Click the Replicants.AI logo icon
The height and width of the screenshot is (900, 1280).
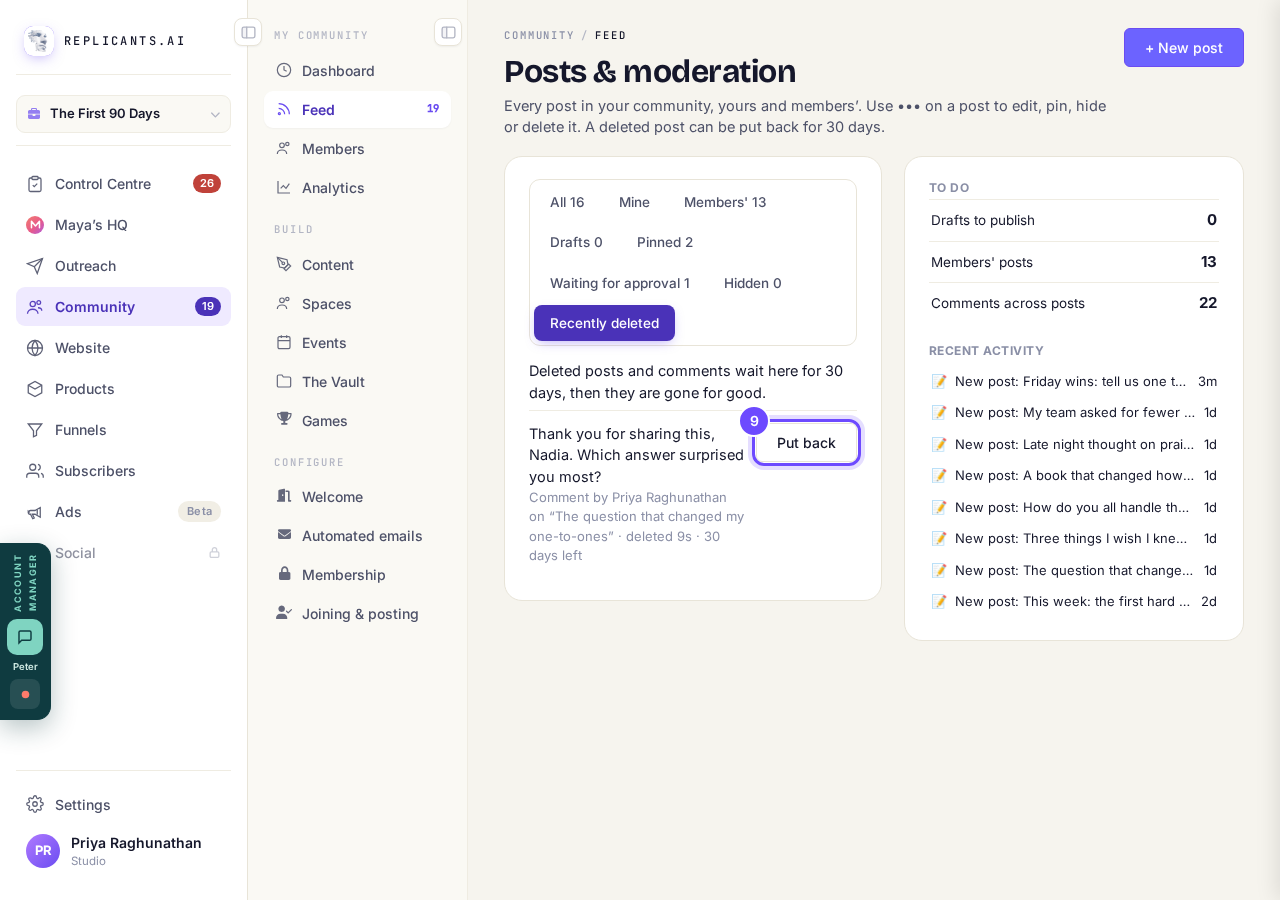pyautogui.click(x=39, y=41)
